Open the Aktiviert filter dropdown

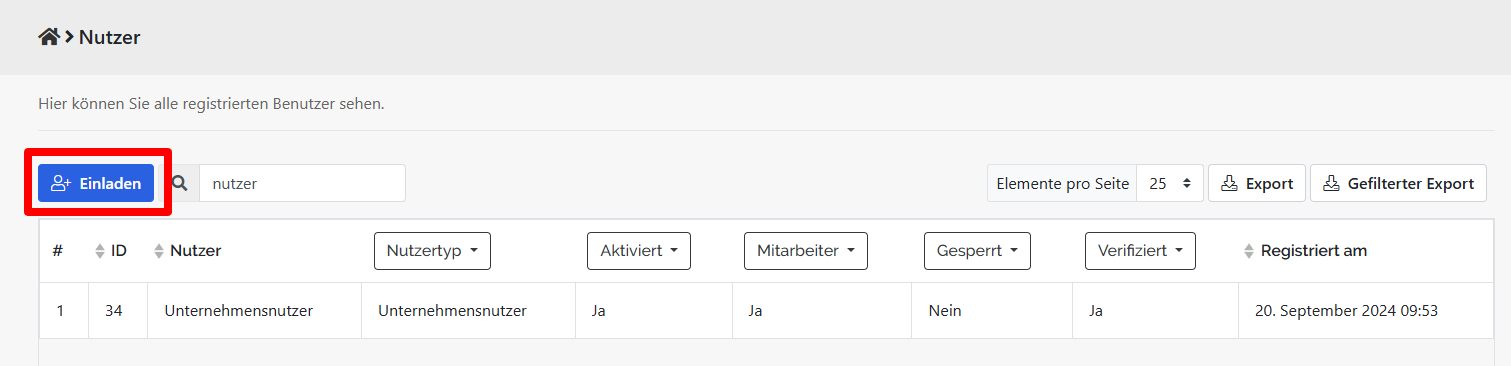point(638,251)
